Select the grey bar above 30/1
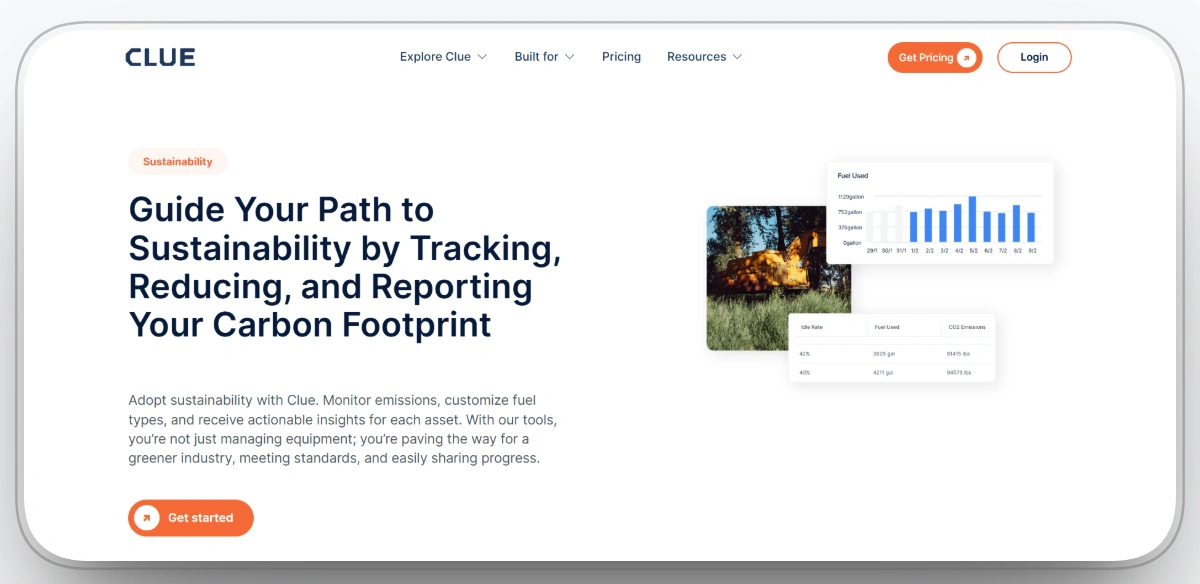The height and width of the screenshot is (584, 1200). click(886, 227)
